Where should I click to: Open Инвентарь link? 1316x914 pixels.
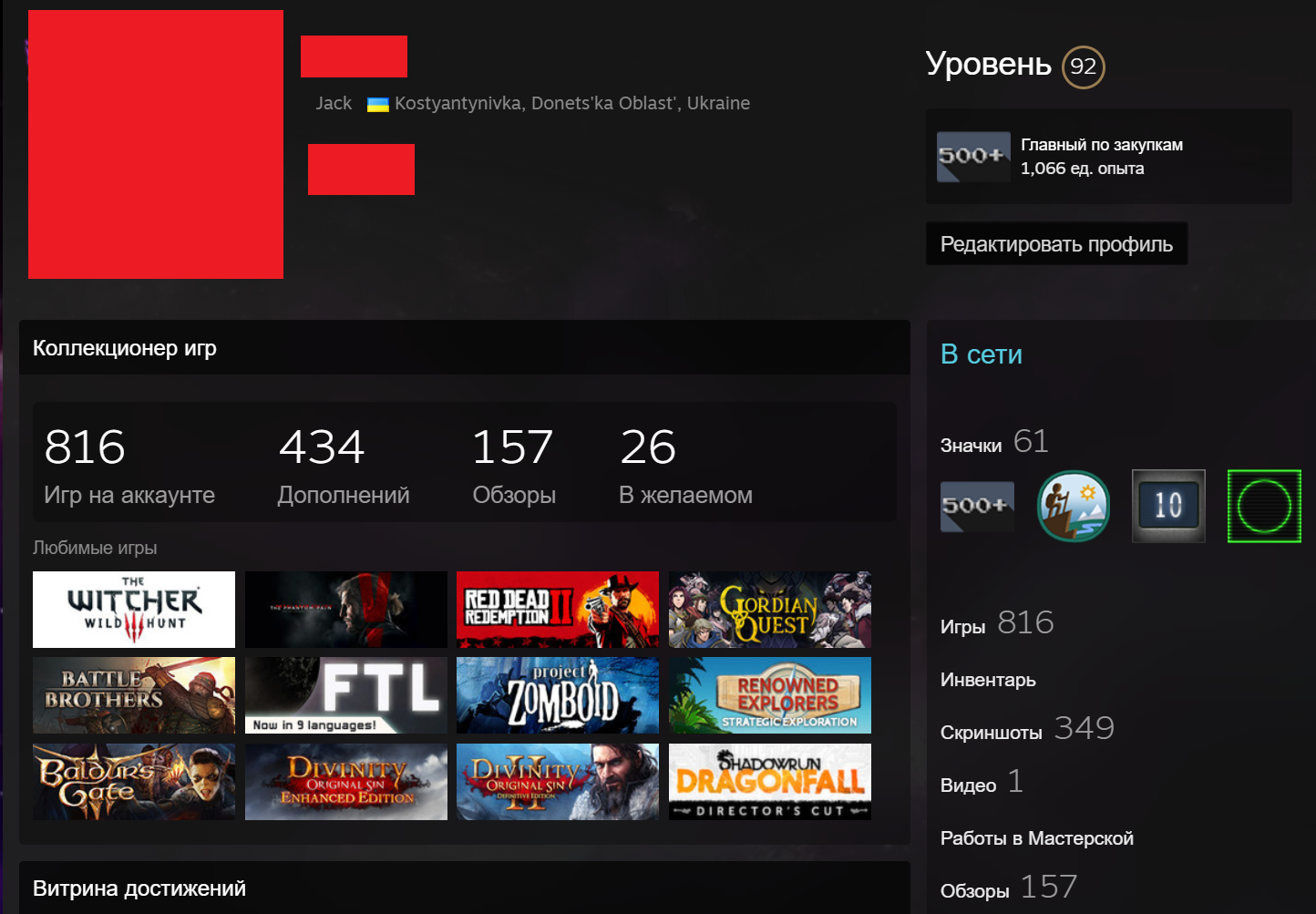point(988,680)
